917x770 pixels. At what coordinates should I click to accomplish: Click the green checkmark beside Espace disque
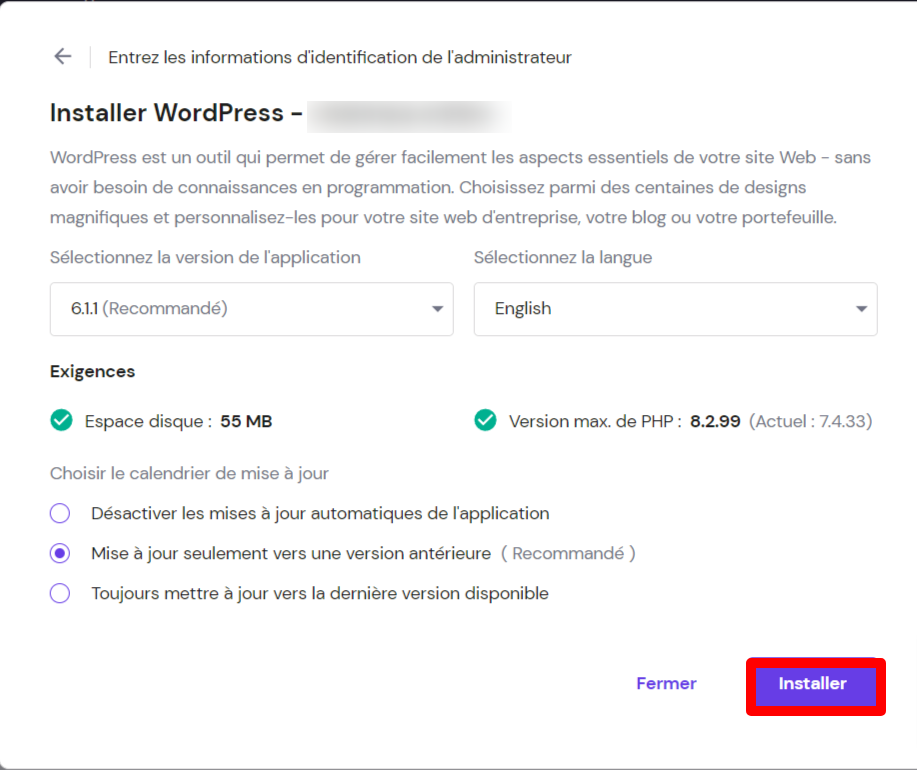click(61, 421)
